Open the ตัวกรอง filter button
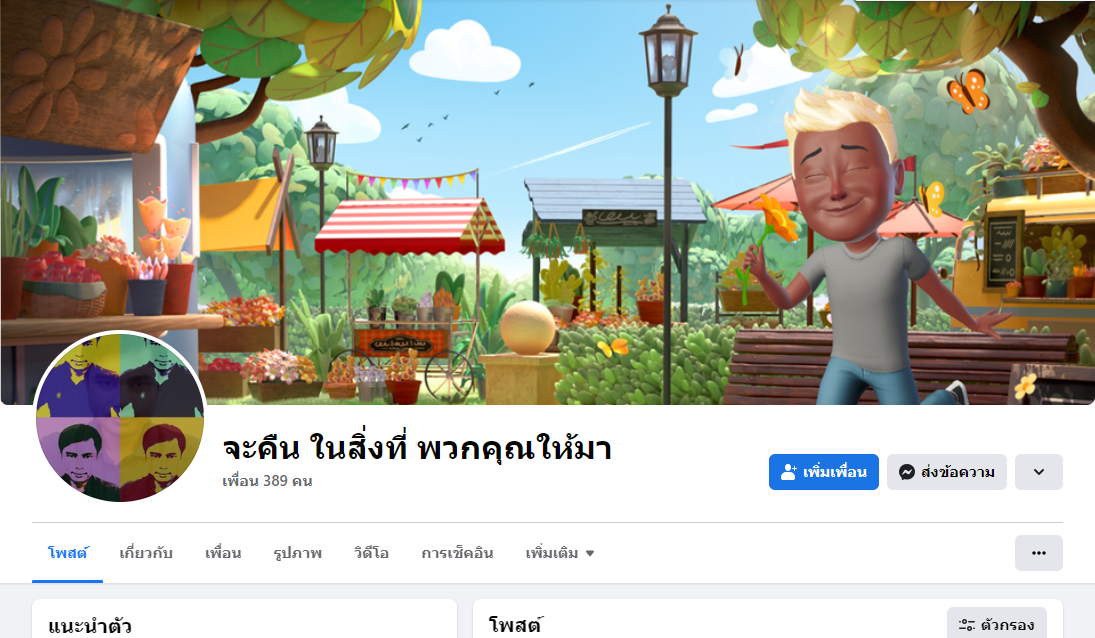This screenshot has width=1095, height=638. 997,625
